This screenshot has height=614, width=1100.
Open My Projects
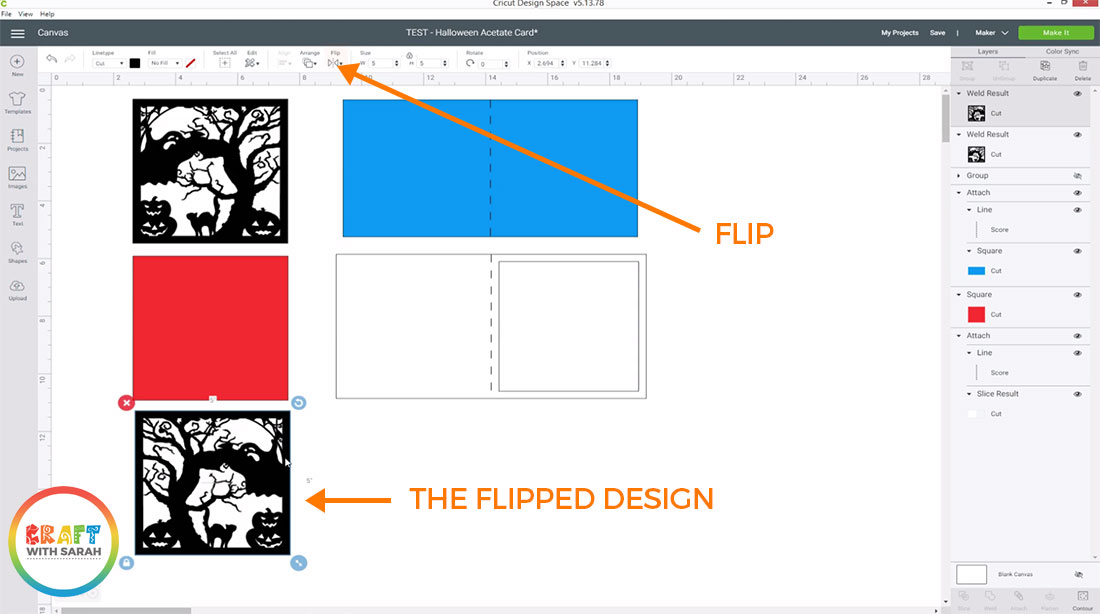click(899, 33)
